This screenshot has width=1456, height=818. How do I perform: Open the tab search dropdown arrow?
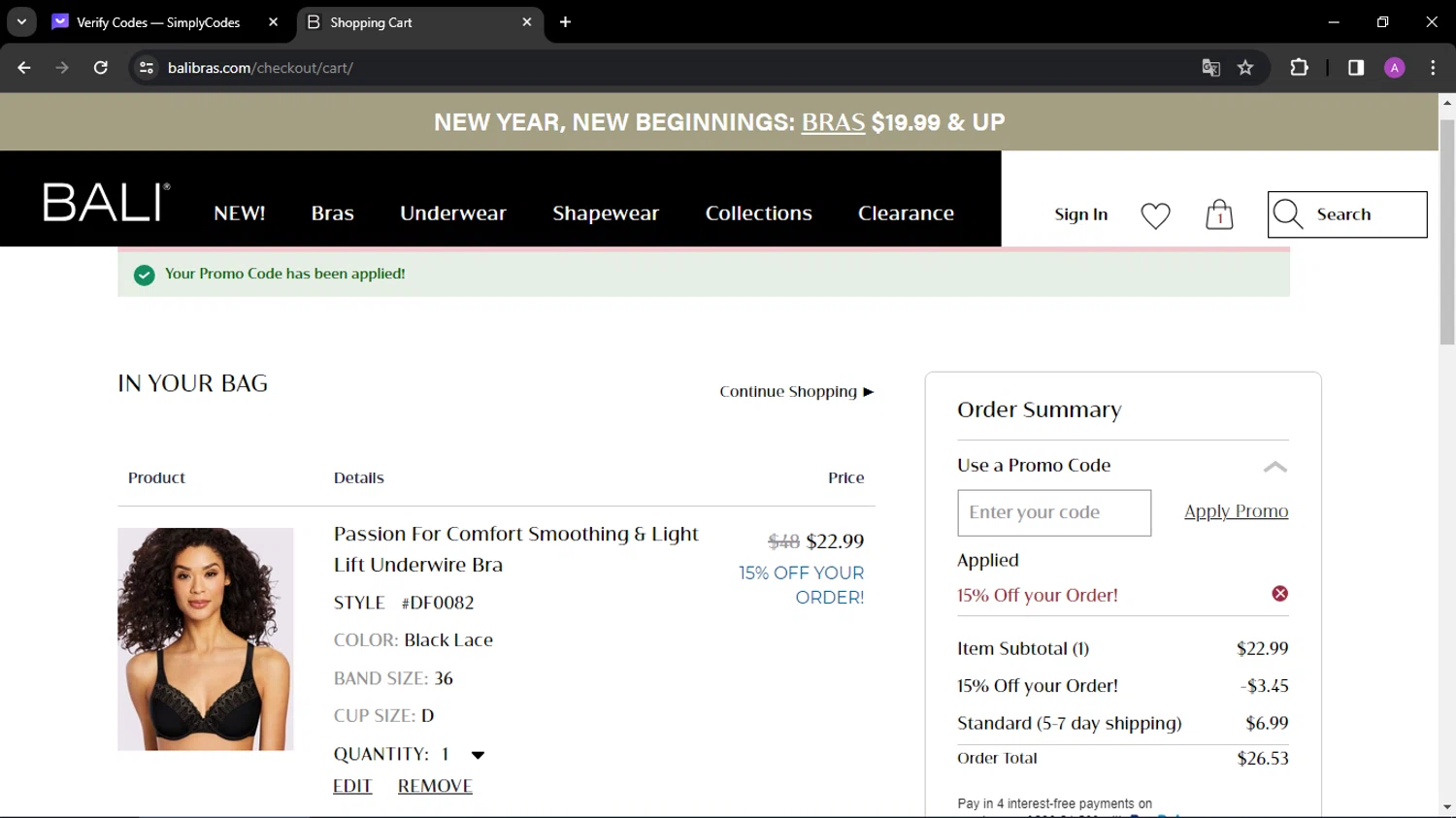21,22
